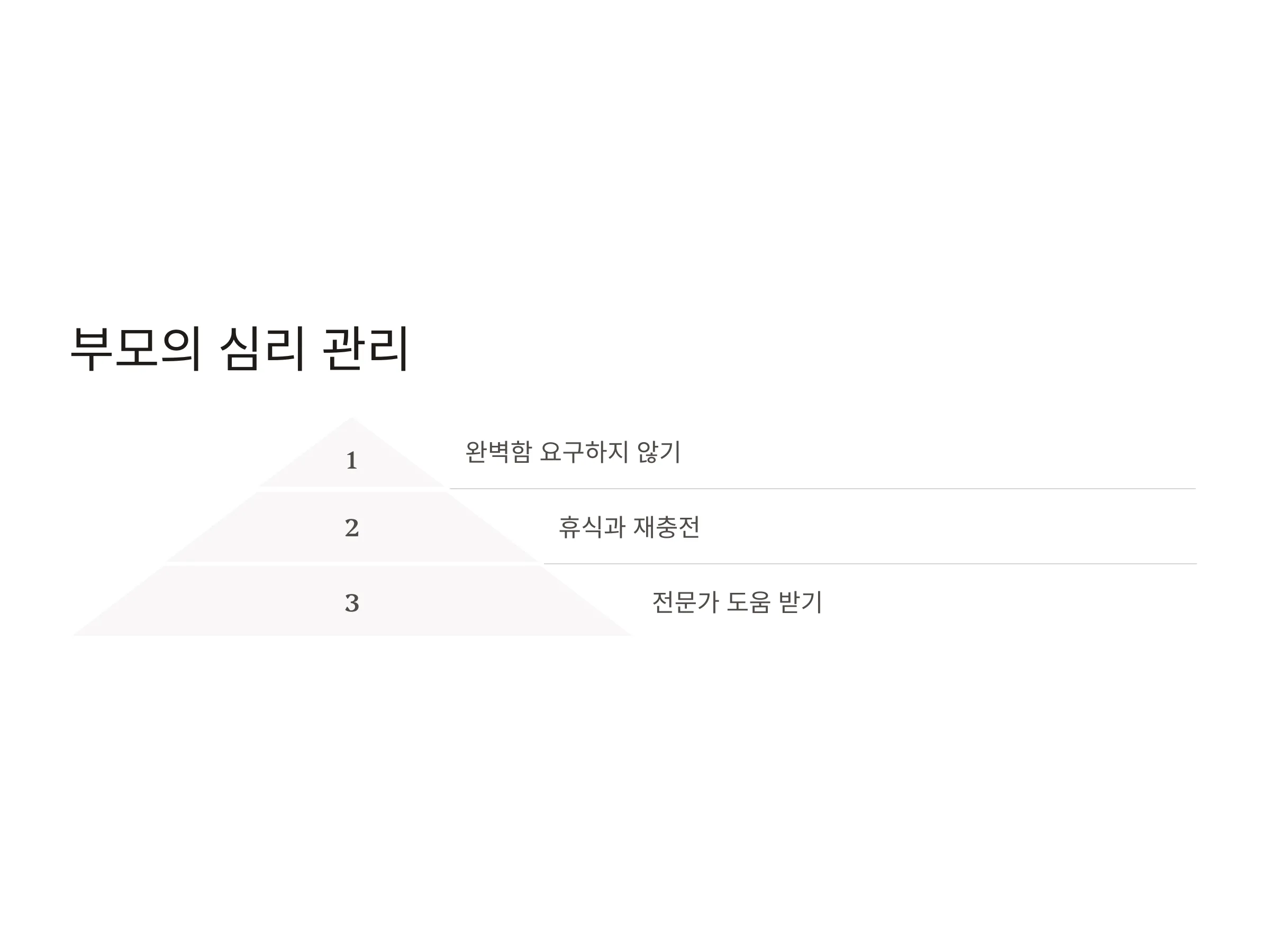Click the word 전문가 in the third item

click(x=685, y=602)
